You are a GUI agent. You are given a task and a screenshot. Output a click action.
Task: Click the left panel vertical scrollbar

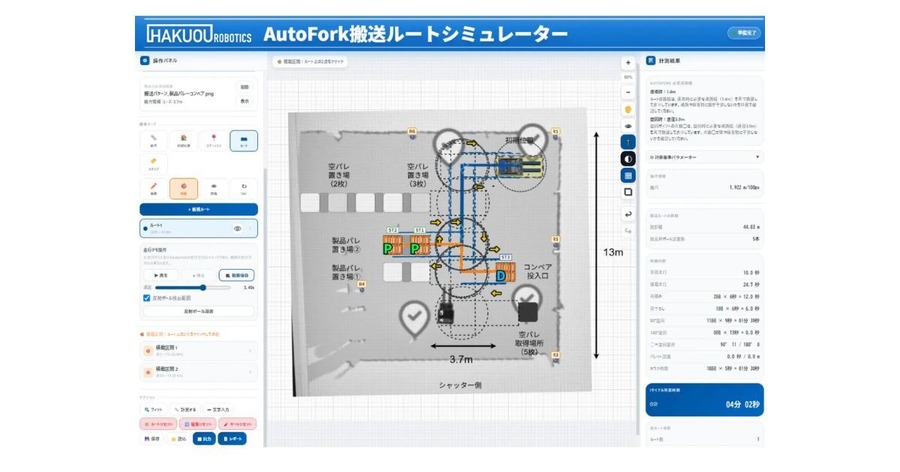265,307
